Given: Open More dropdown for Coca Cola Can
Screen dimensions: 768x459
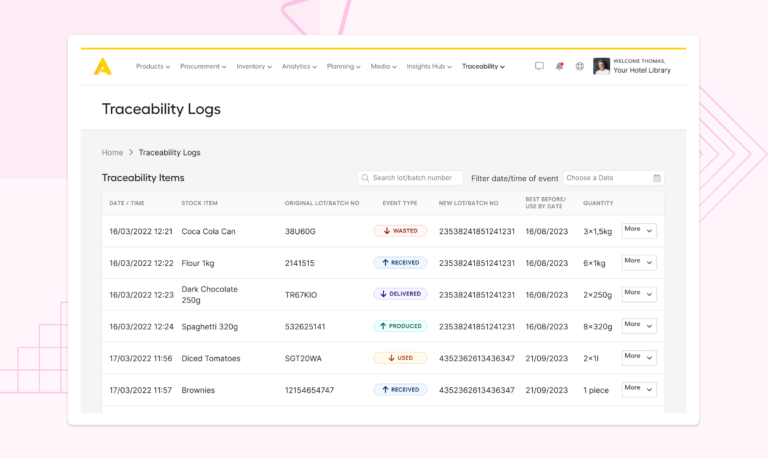Looking at the screenshot, I should [x=639, y=230].
